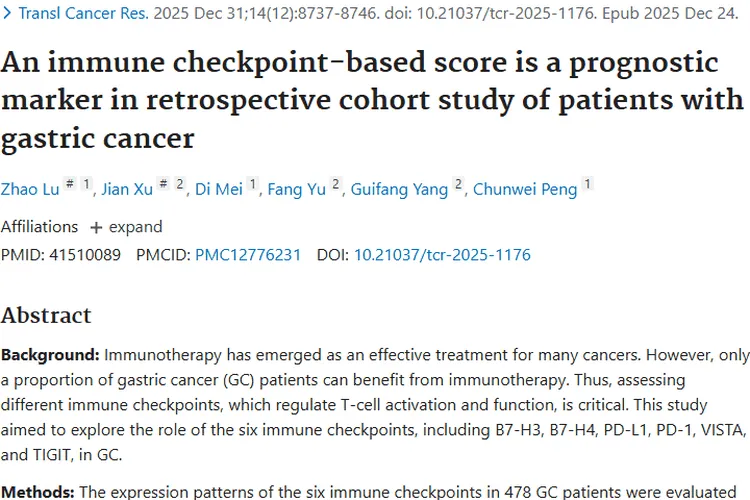
Task: Follow the DOI 10.21037/tcr-2025-1176 link
Action: coord(442,255)
